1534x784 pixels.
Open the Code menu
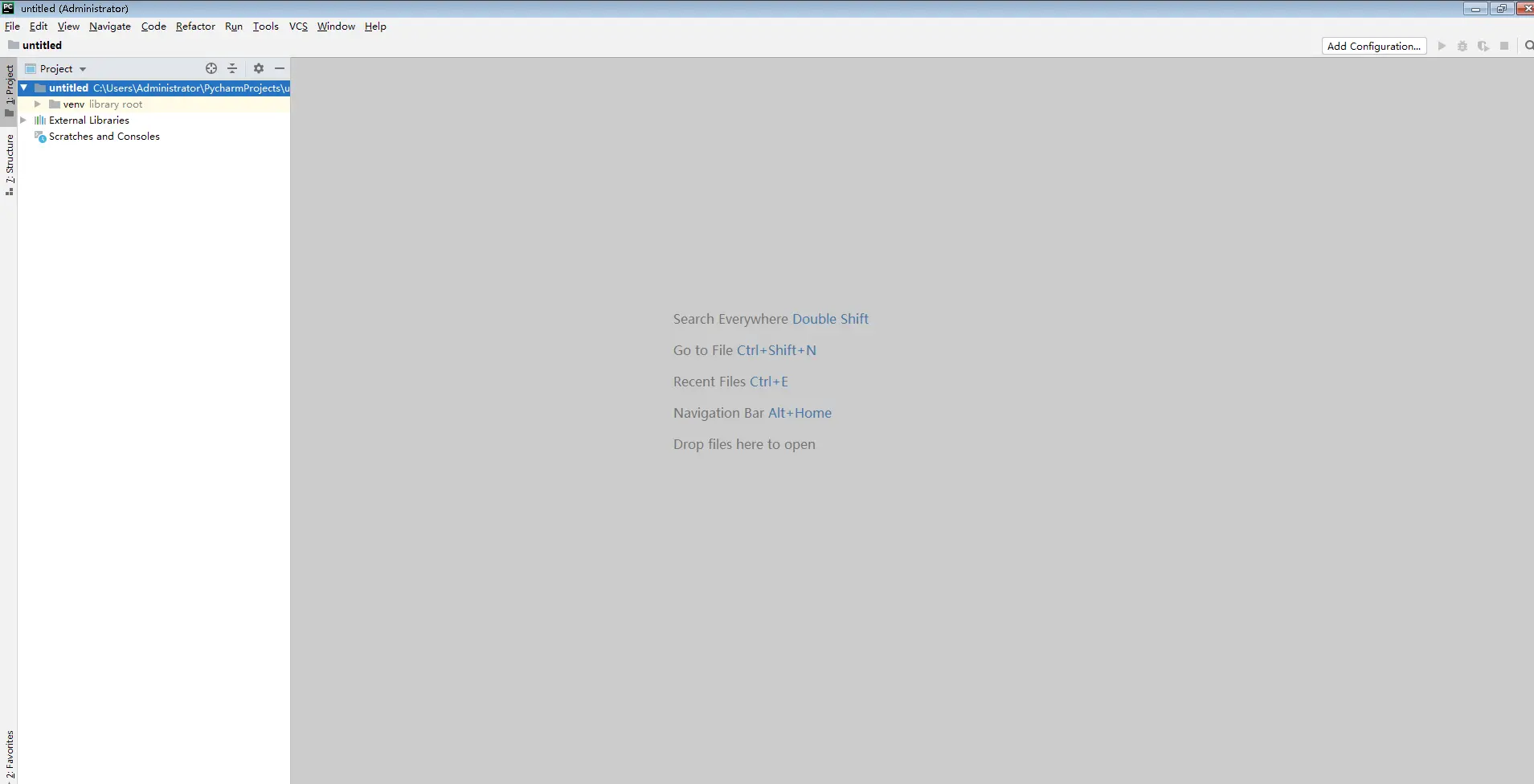tap(153, 27)
